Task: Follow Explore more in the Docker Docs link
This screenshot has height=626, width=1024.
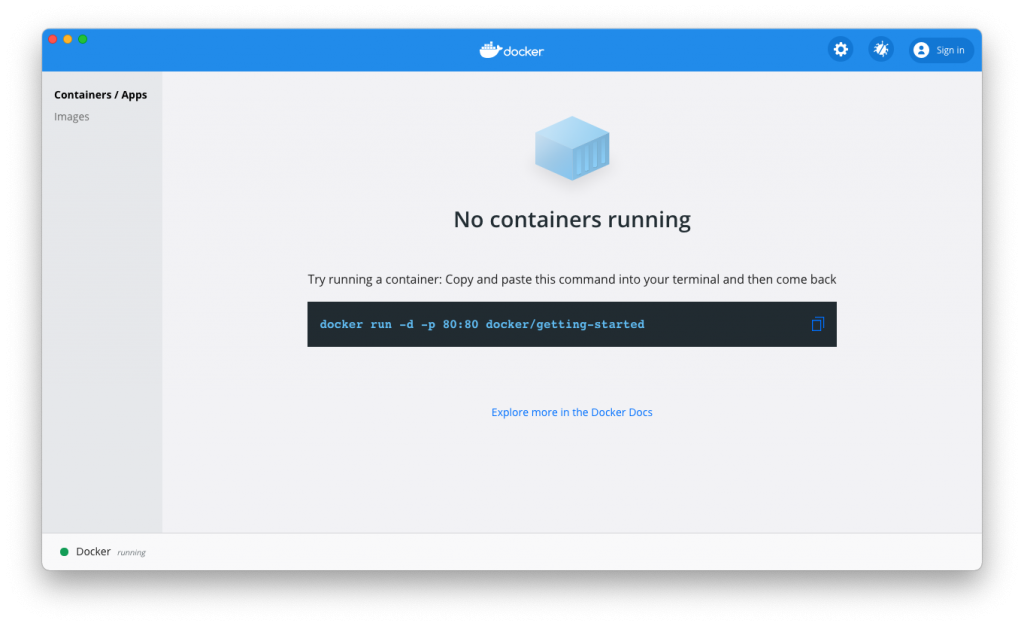Action: [571, 412]
